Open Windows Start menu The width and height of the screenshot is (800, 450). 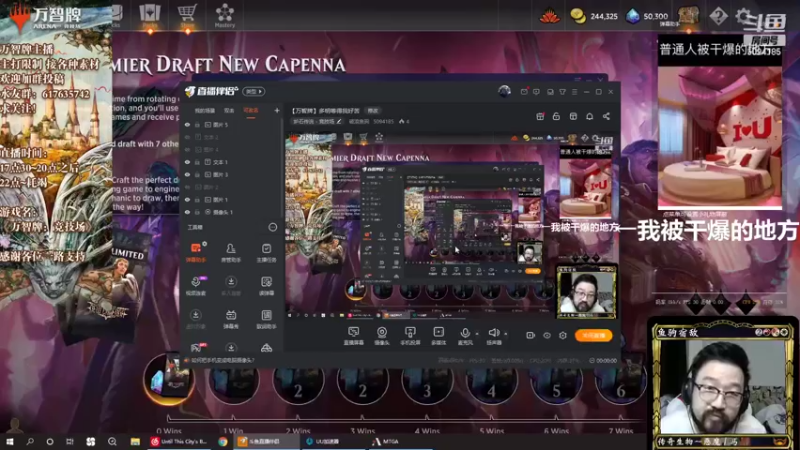tap(10, 441)
